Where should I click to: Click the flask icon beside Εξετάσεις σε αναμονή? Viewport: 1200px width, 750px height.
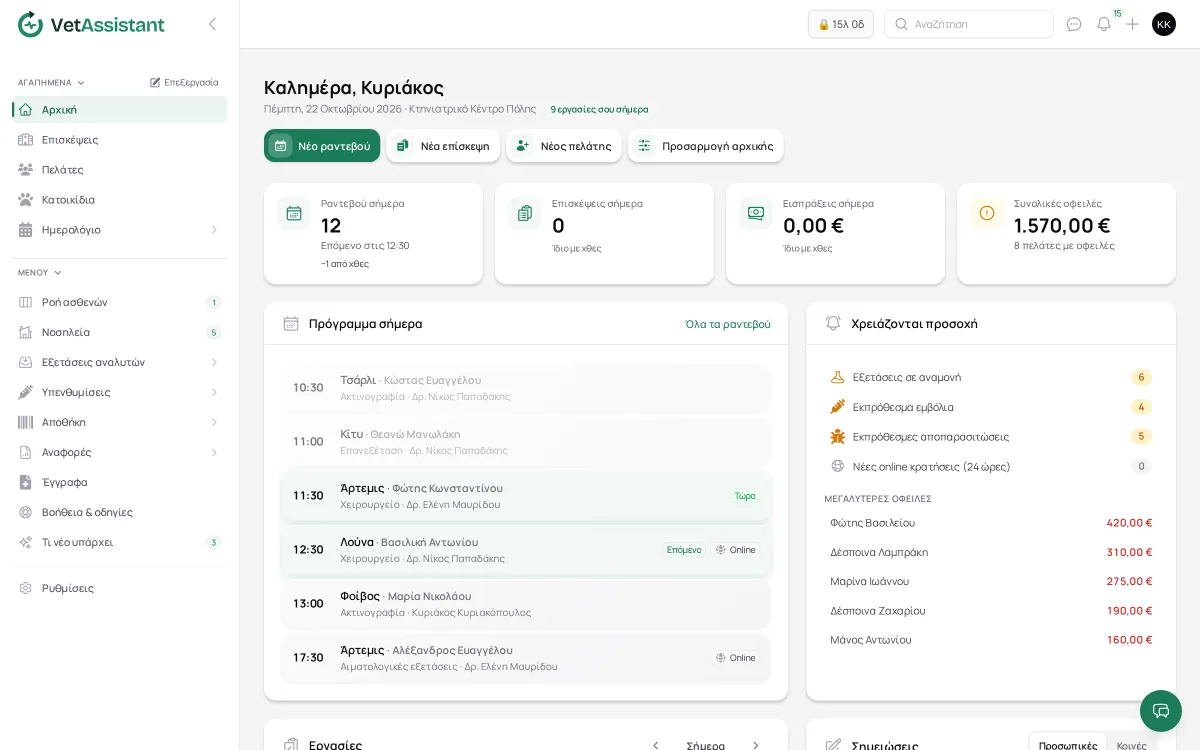(x=838, y=377)
